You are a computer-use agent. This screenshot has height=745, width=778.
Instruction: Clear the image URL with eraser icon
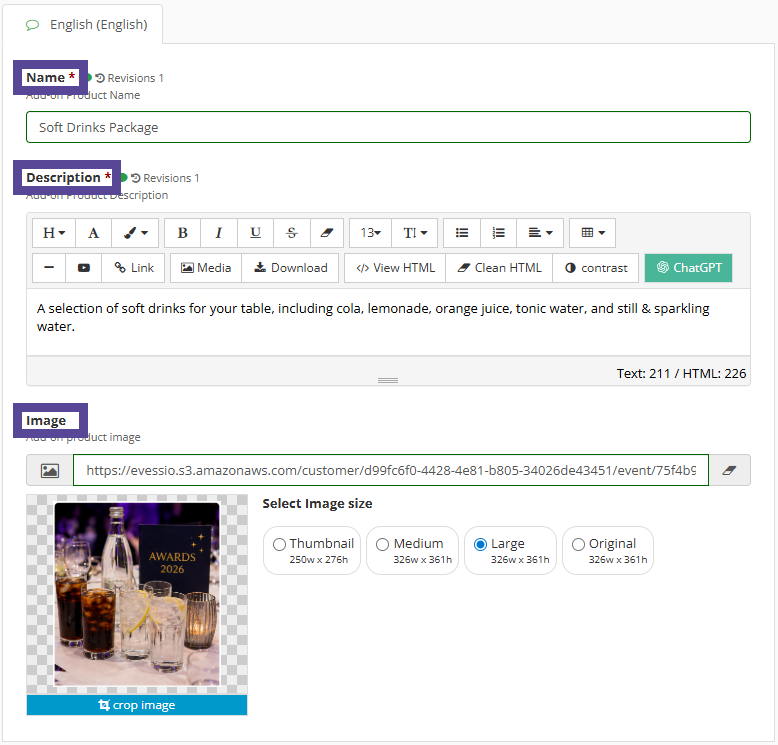tap(729, 470)
